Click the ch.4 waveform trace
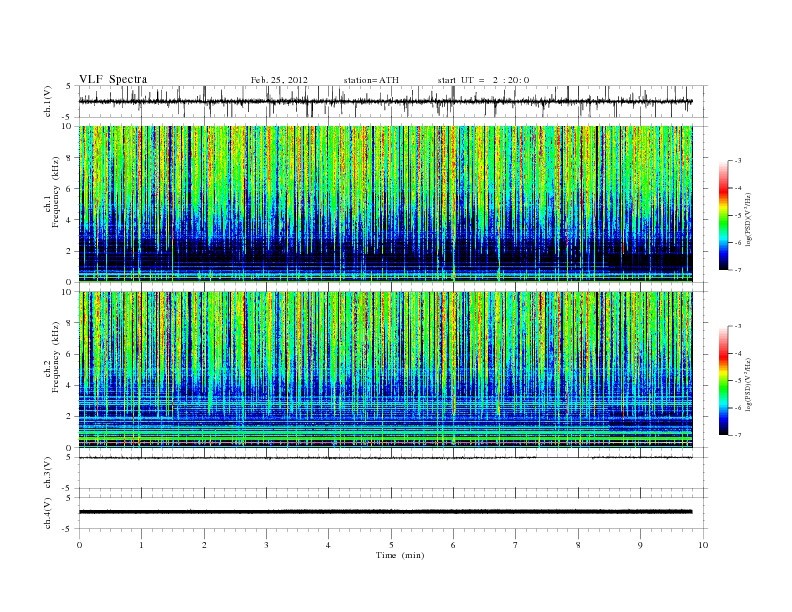Screen dimensions: 792x612 click(x=385, y=512)
